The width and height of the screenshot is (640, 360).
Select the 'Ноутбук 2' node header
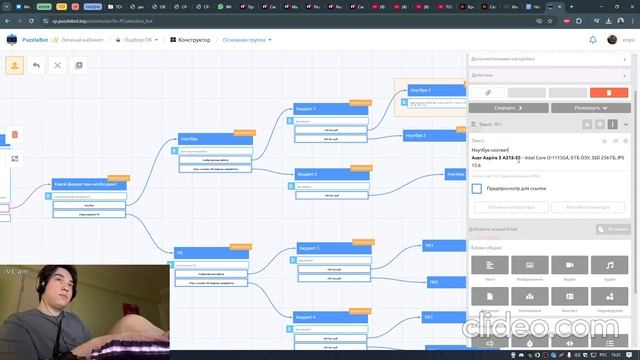(x=434, y=136)
